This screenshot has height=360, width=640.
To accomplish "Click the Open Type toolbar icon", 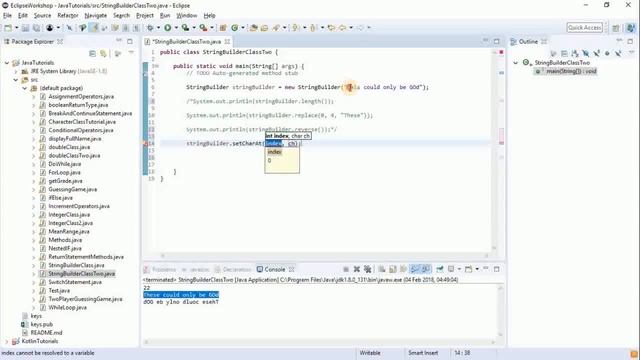I will [x=253, y=28].
